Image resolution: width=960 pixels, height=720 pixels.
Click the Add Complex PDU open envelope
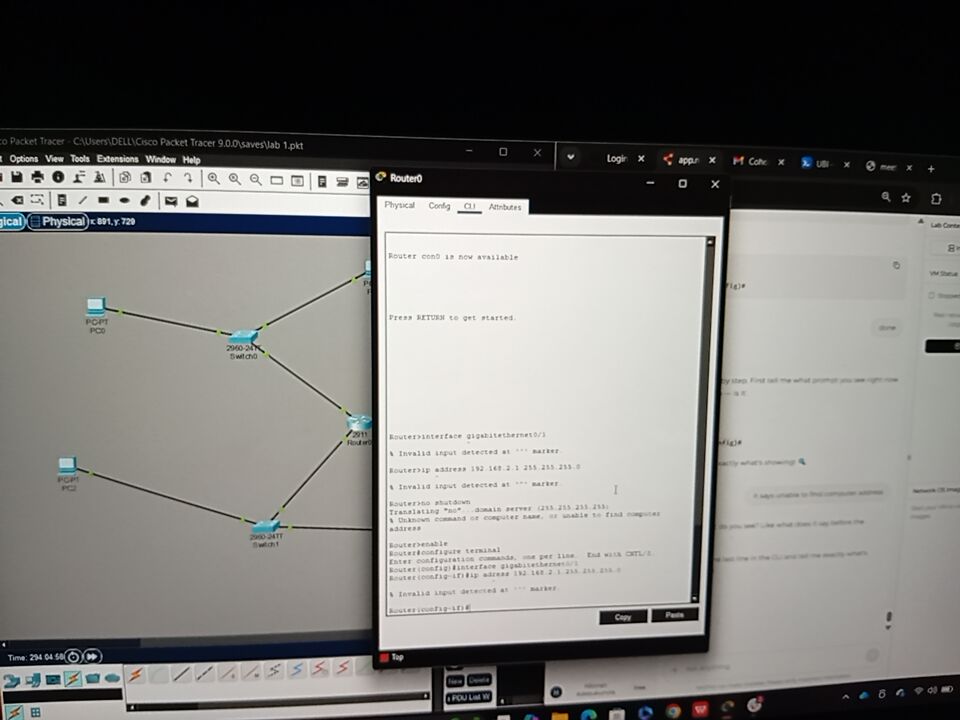[x=192, y=201]
